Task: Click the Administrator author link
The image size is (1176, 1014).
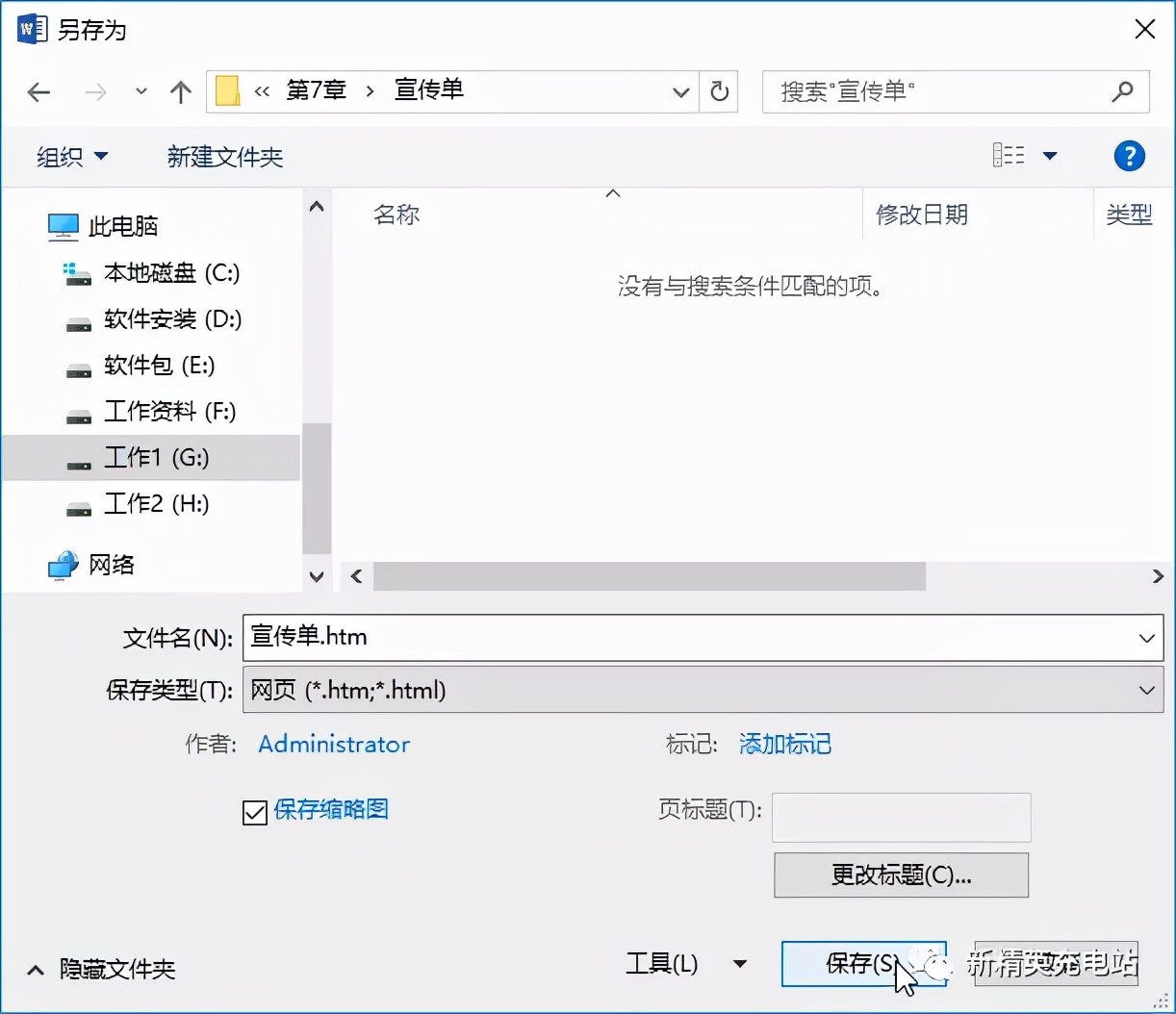Action: click(334, 744)
